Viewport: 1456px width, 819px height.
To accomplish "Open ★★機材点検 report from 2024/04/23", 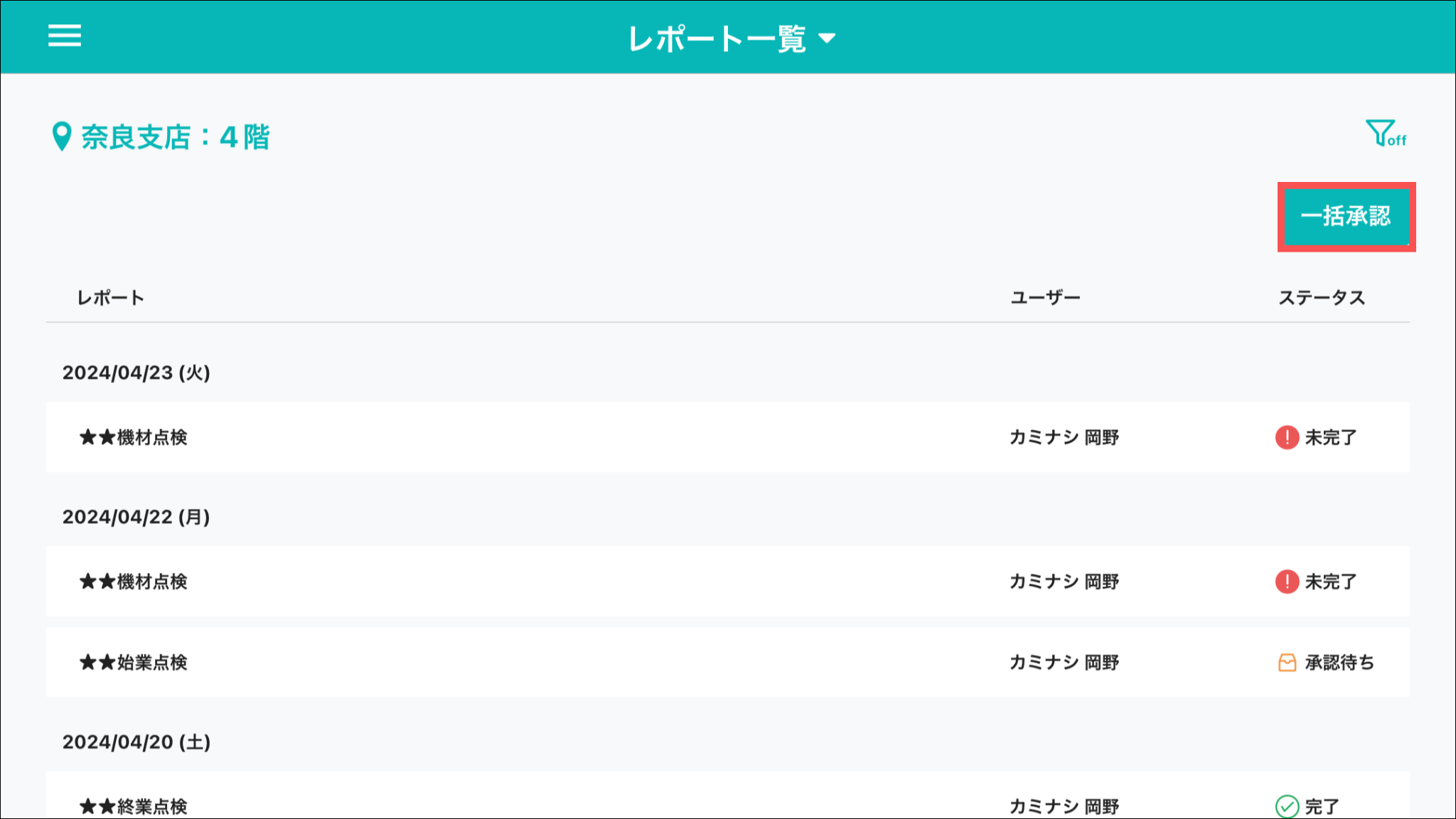I will (134, 437).
